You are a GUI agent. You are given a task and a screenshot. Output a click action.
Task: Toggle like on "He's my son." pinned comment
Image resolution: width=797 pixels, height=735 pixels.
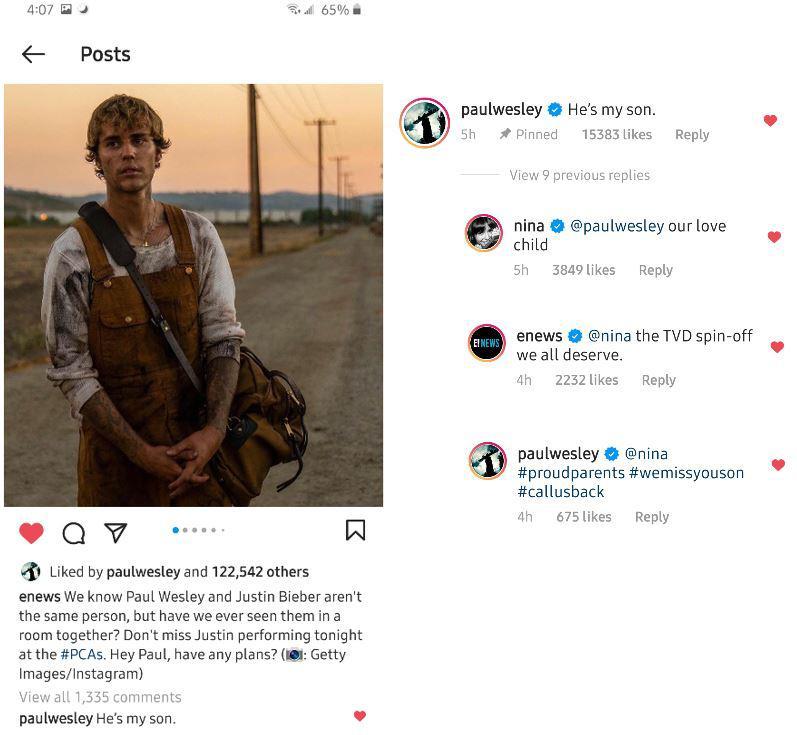pos(770,121)
